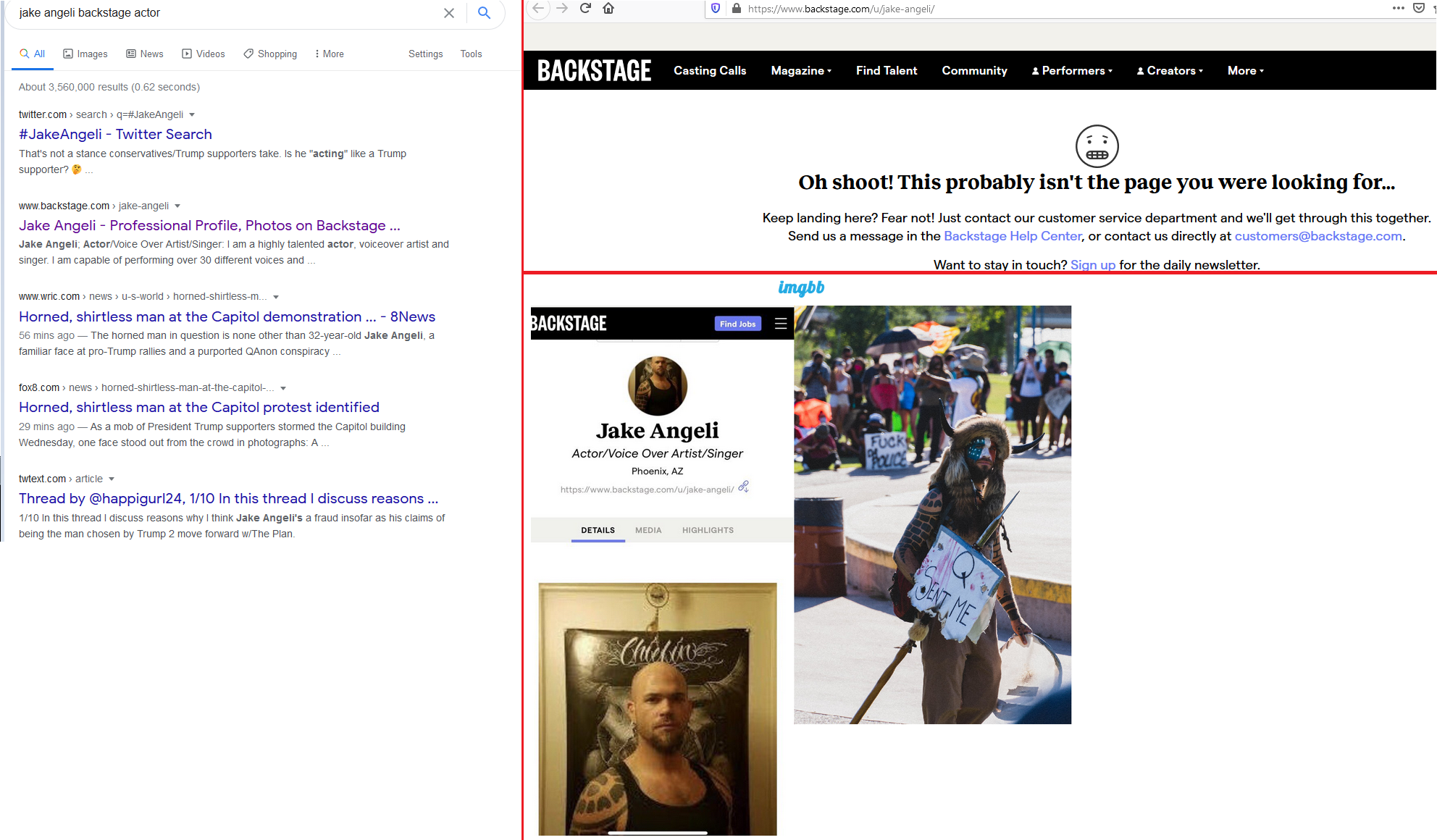Open the page actions three-dots menu
The height and width of the screenshot is (840, 1437).
coord(1398,9)
